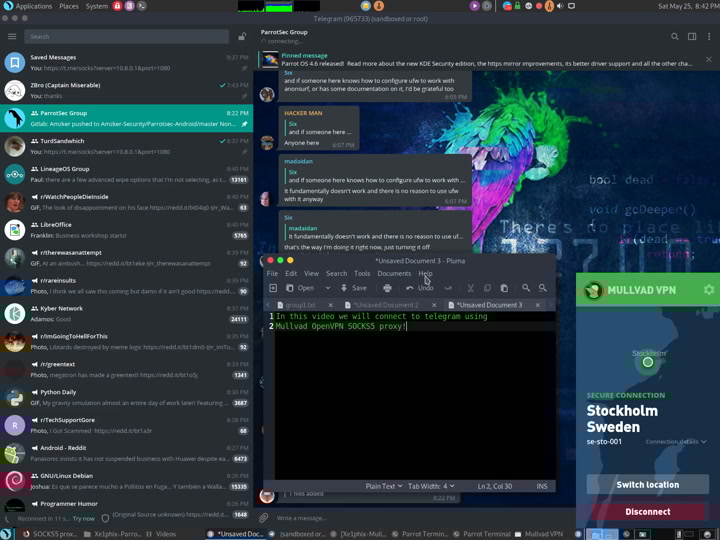Save the Pluma document

pyautogui.click(x=354, y=288)
